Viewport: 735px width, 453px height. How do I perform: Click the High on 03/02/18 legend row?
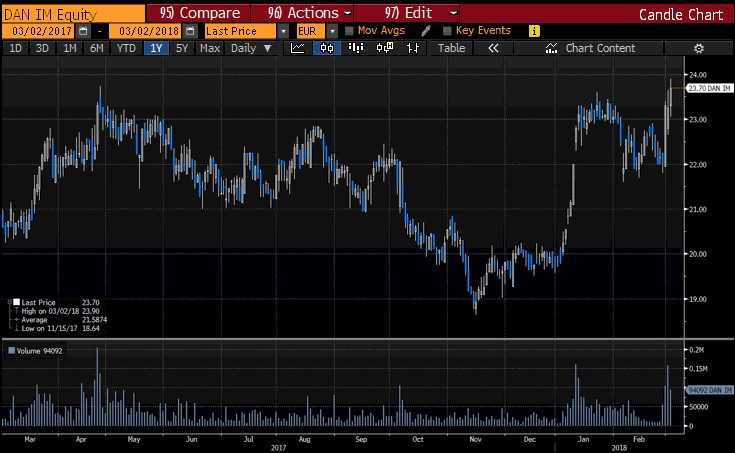[x=58, y=311]
